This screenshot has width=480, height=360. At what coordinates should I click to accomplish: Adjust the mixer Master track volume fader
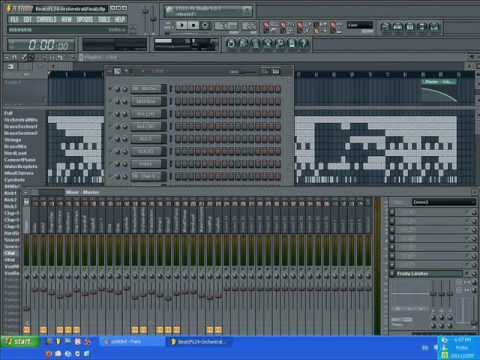(26, 309)
